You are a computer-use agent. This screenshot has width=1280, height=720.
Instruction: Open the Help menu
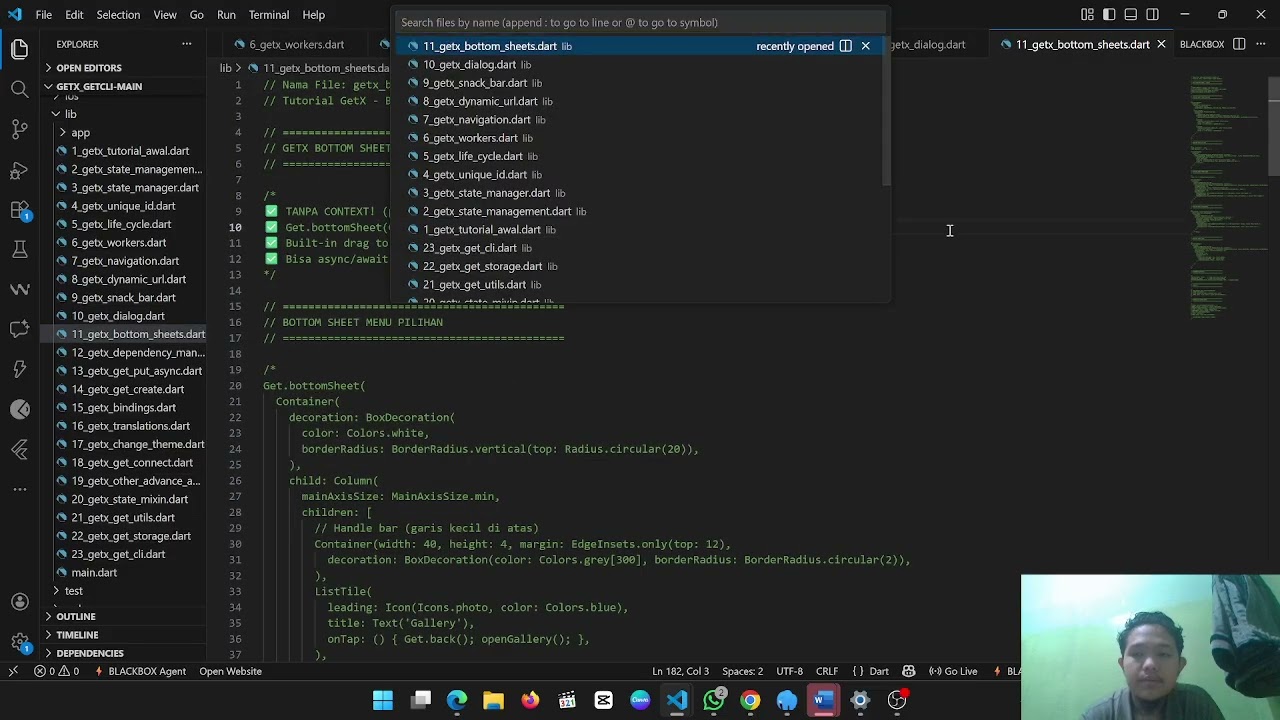point(313,15)
